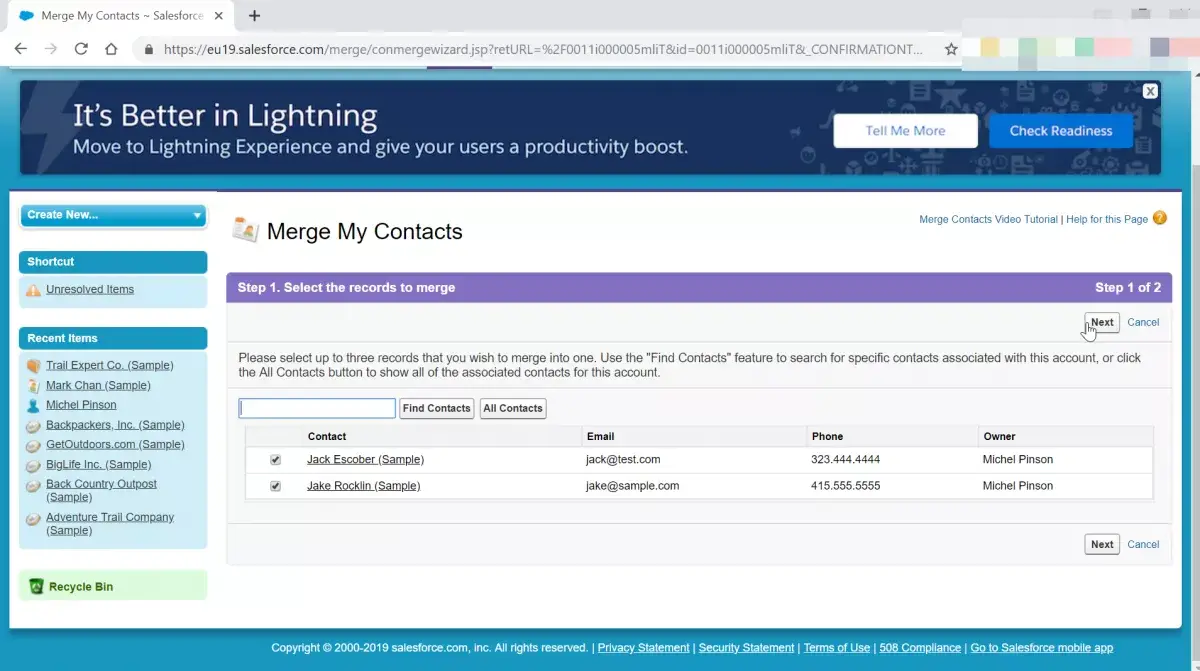Click the Merge My Contacts page icon
Viewport: 1200px width, 671px height.
pyautogui.click(x=245, y=230)
